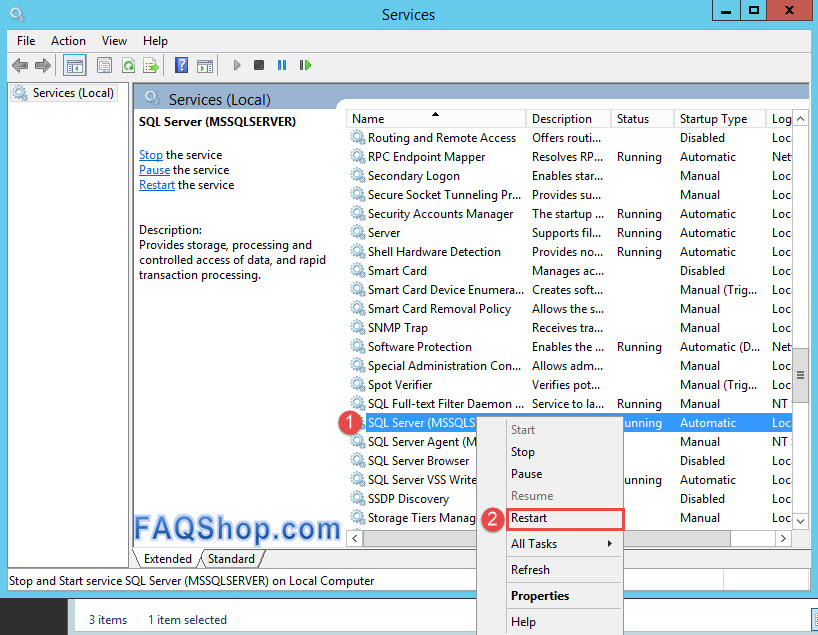Screen dimensions: 818x635
Task: Click the Show/Hide Console Tree toolbar icon
Action: pos(74,65)
